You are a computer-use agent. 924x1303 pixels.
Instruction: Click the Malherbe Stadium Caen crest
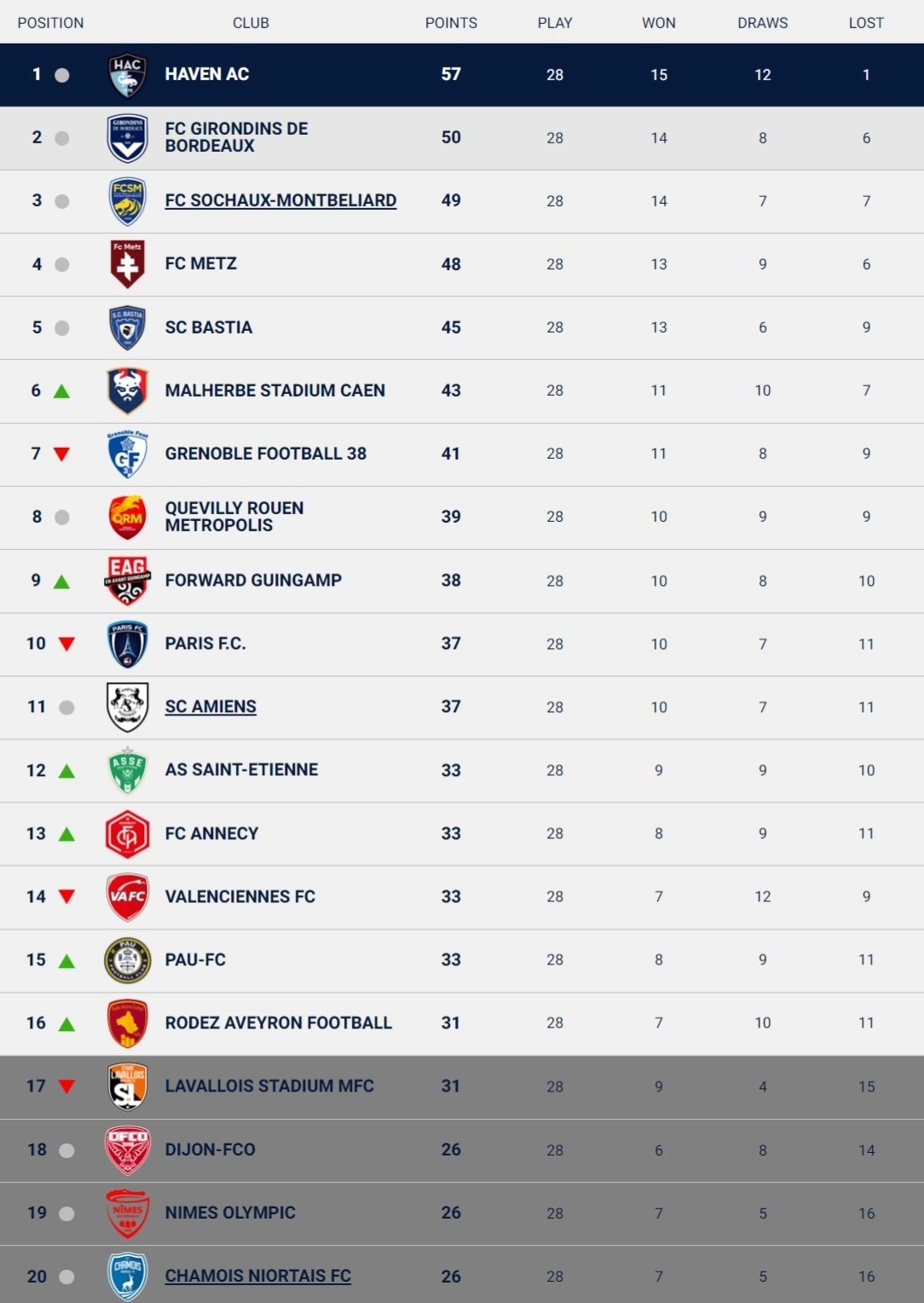click(127, 391)
